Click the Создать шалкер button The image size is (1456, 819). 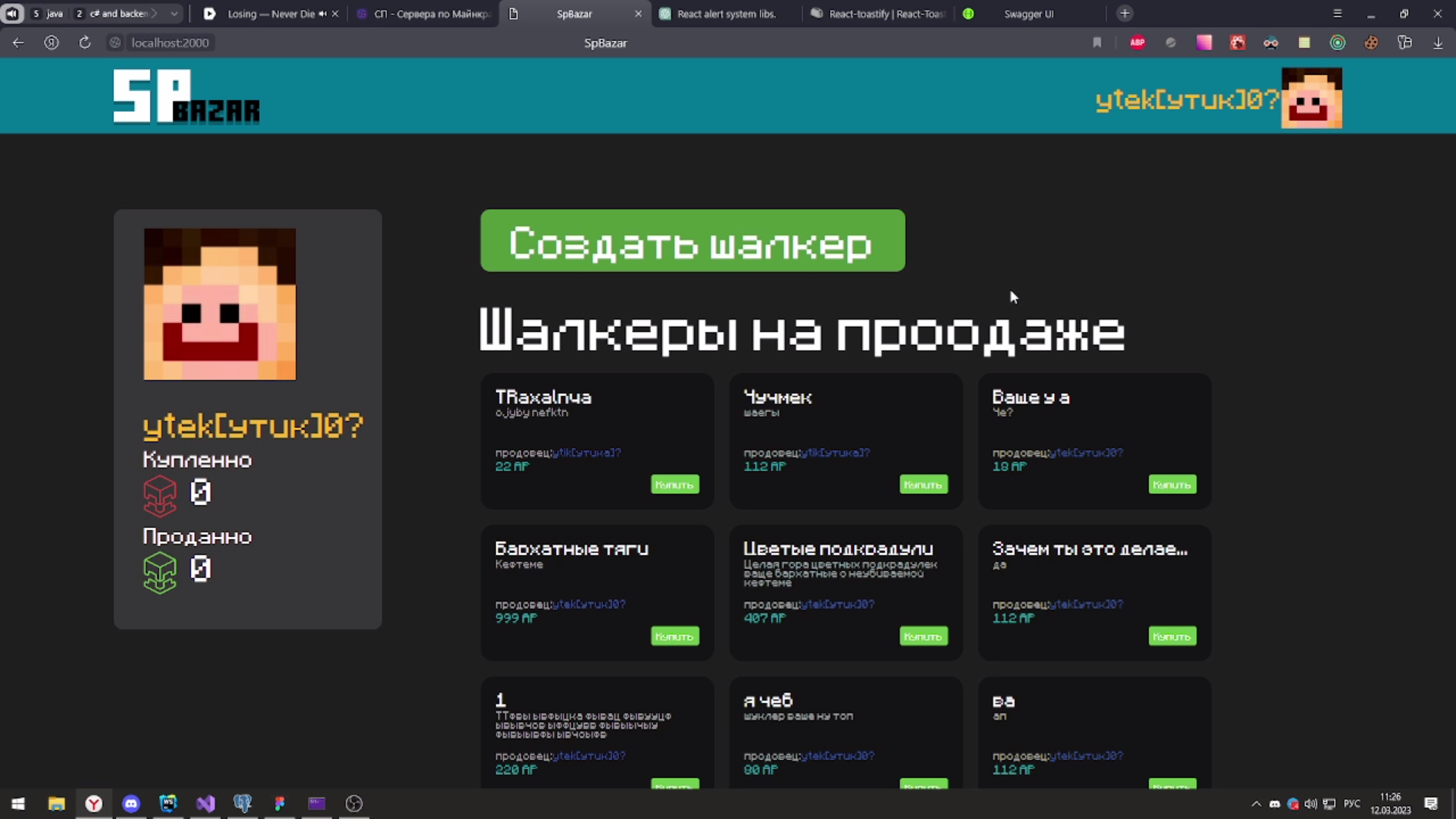click(692, 241)
